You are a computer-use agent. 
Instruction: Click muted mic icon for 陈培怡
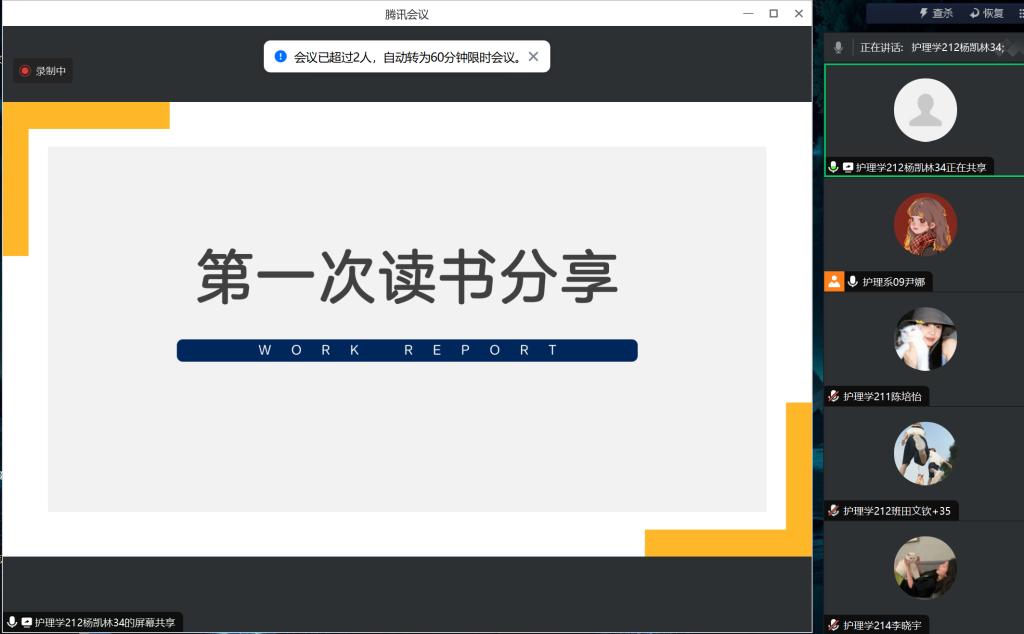coord(833,397)
